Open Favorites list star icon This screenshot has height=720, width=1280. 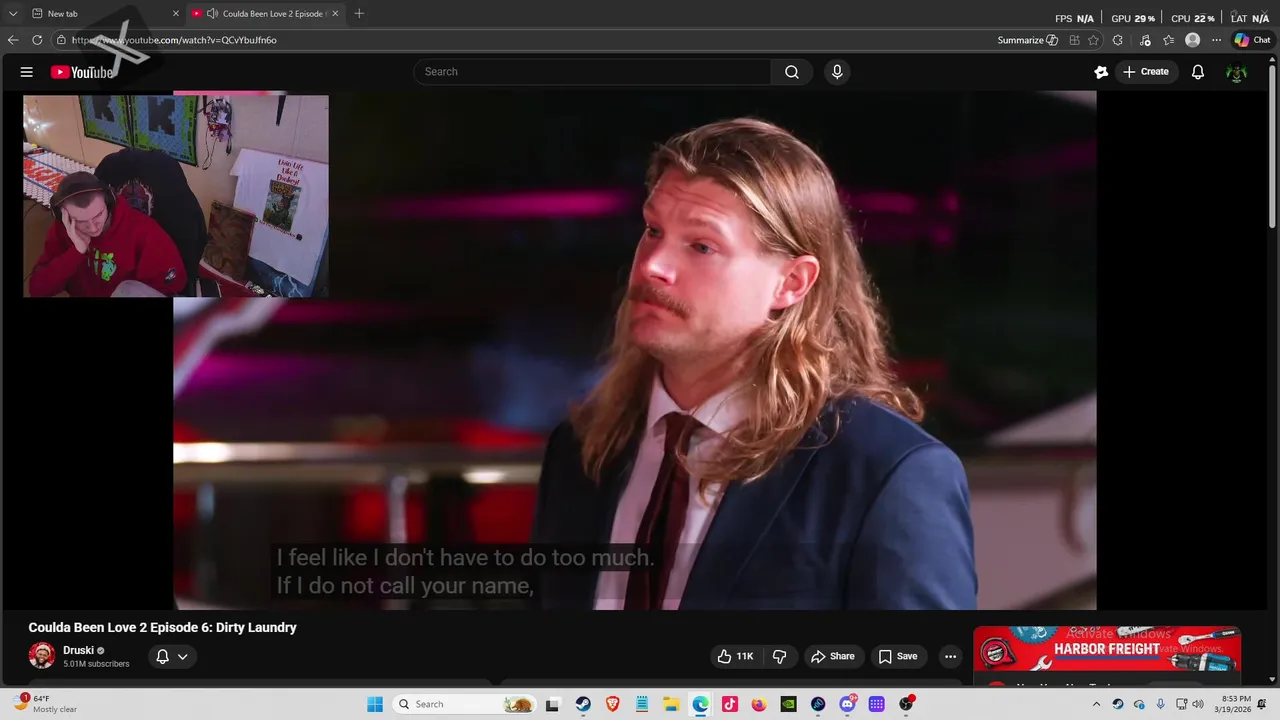1168,40
